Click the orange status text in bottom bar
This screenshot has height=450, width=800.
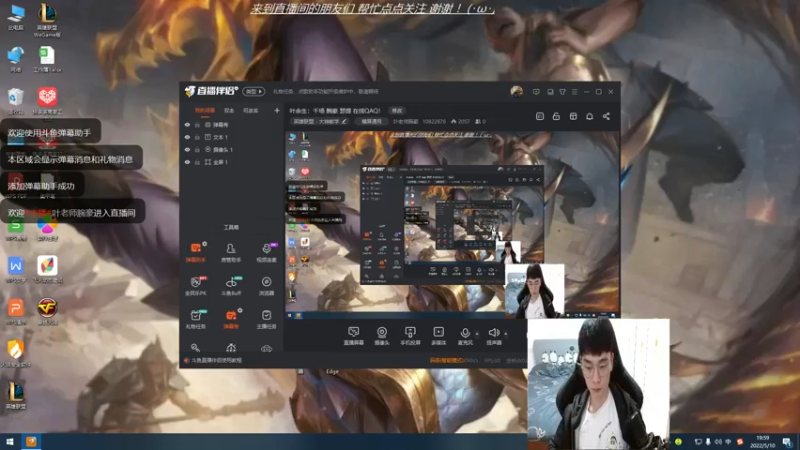coord(447,360)
